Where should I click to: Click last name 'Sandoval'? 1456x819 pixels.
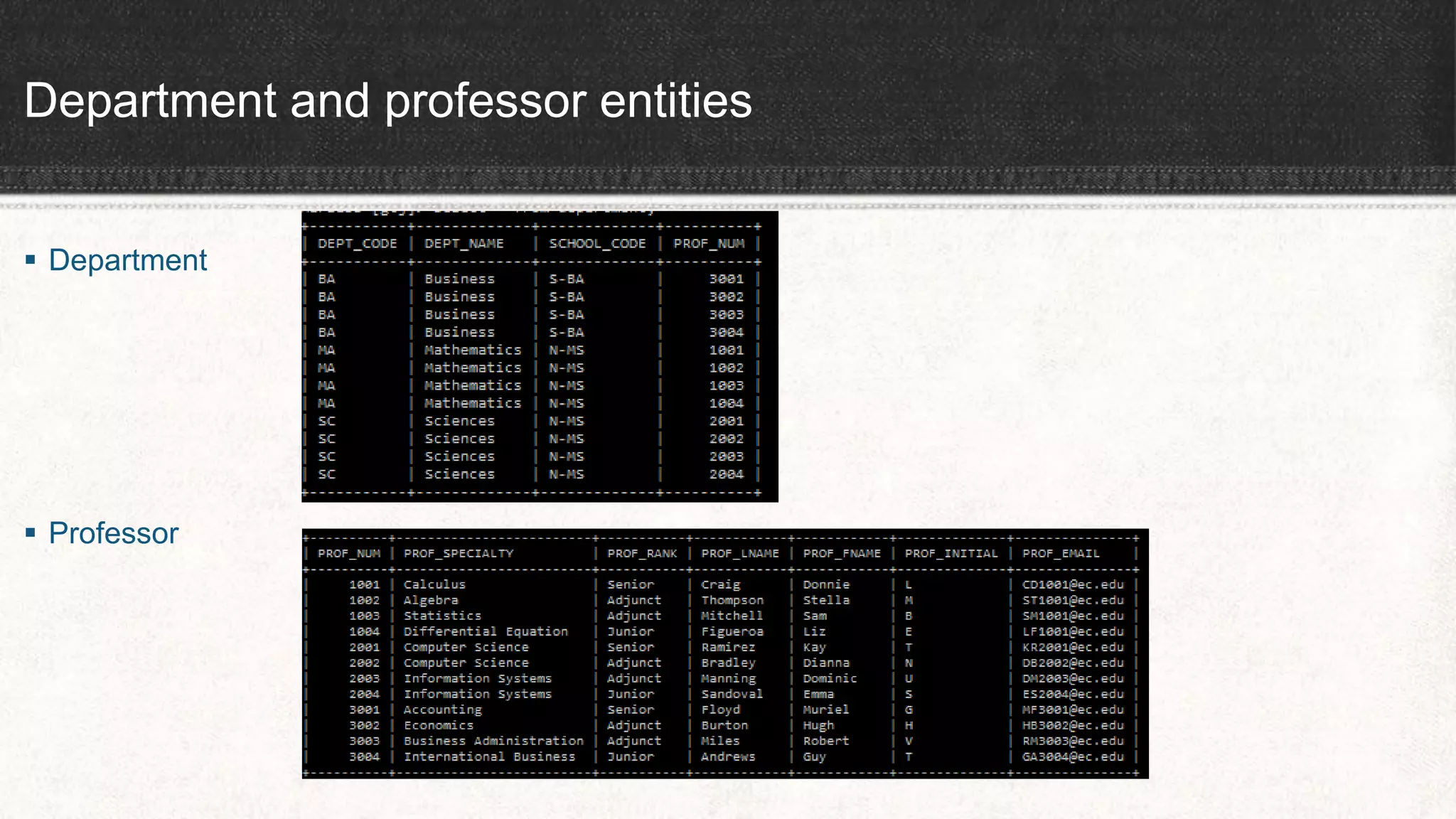(732, 694)
